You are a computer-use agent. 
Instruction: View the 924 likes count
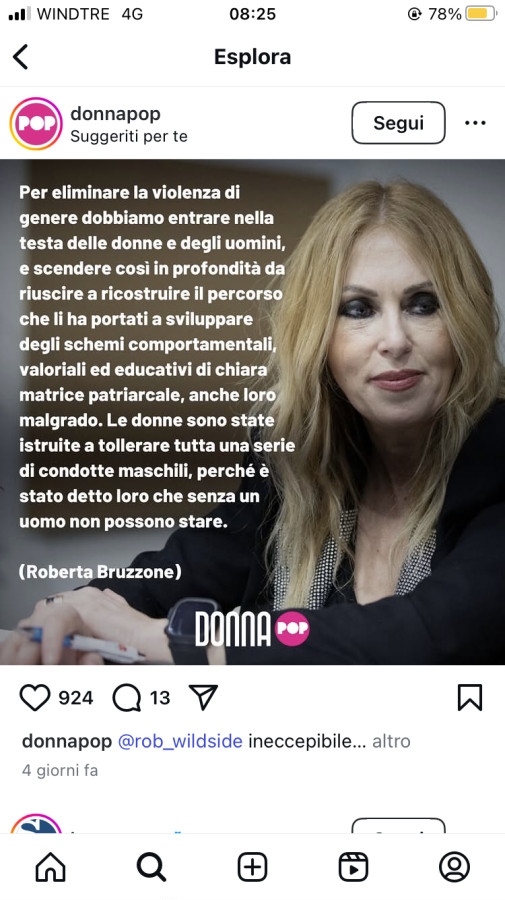click(76, 698)
